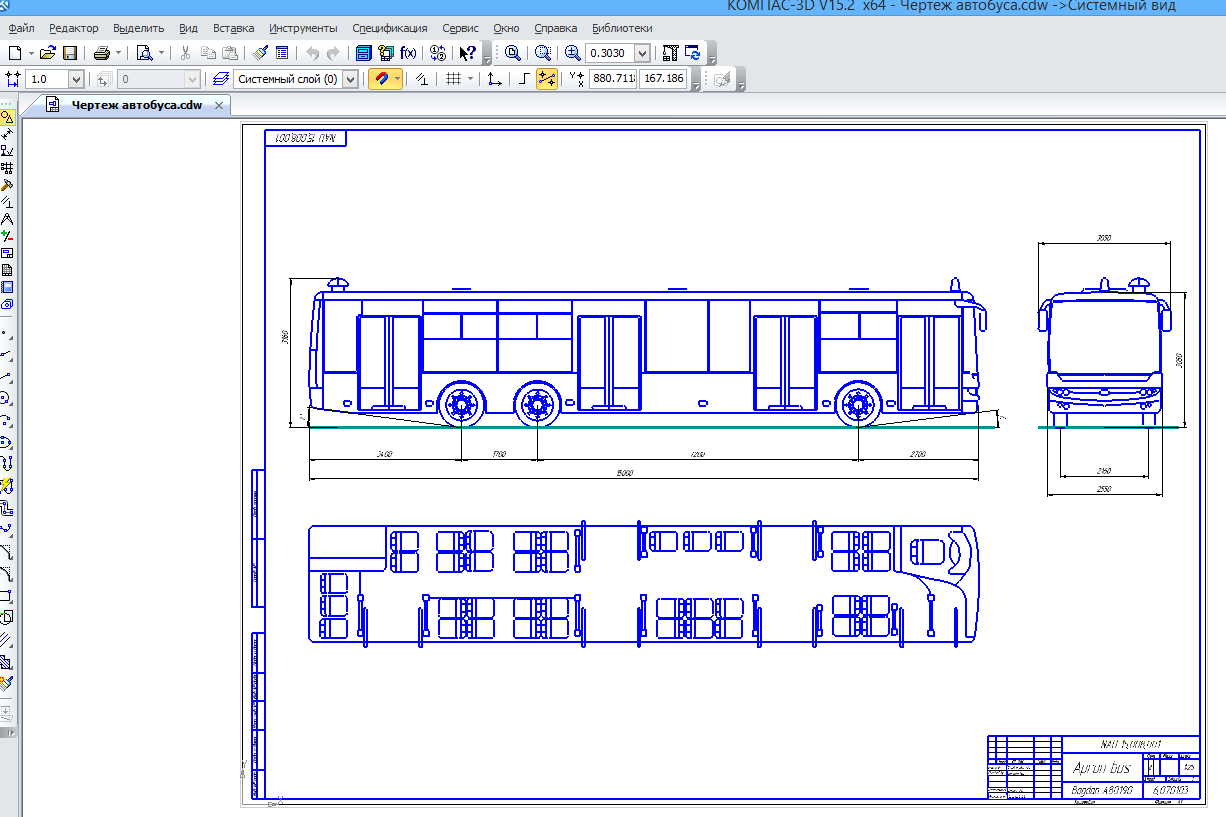Open the hammer editing tools panel

click(x=7, y=185)
